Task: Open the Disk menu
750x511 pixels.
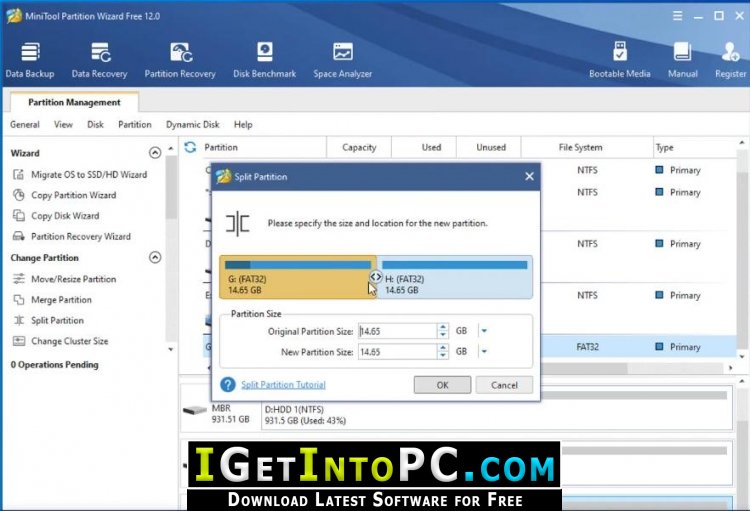Action: 95,124
